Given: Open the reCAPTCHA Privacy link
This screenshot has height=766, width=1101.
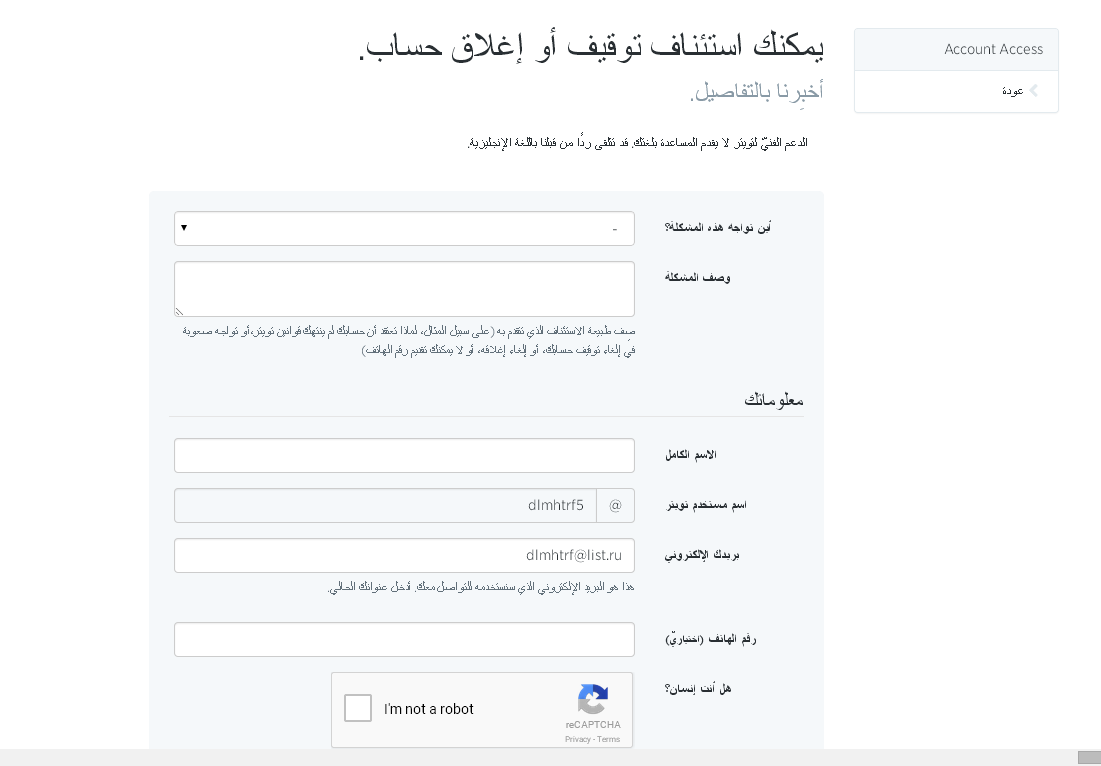Looking at the screenshot, I should click(577, 739).
